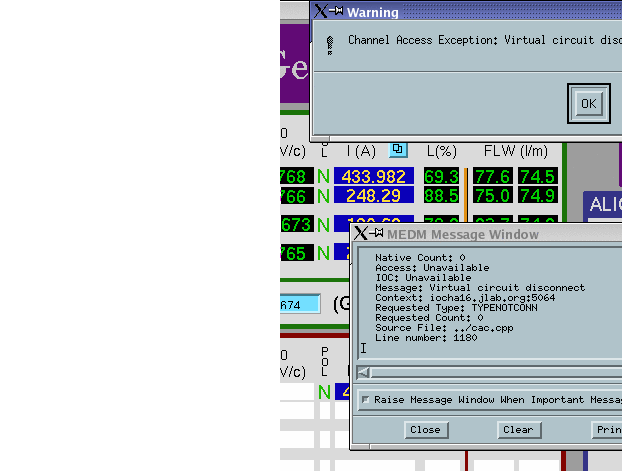
Task: Click flow value 75.0
Action: (x=492, y=196)
